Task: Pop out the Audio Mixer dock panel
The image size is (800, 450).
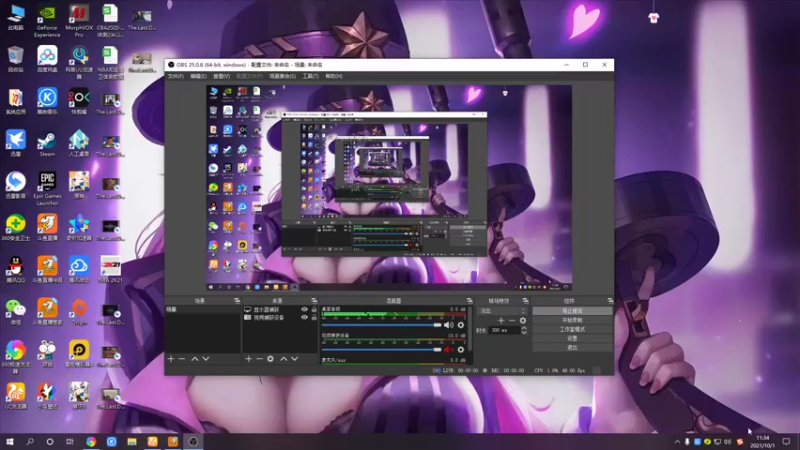Action: tap(469, 301)
